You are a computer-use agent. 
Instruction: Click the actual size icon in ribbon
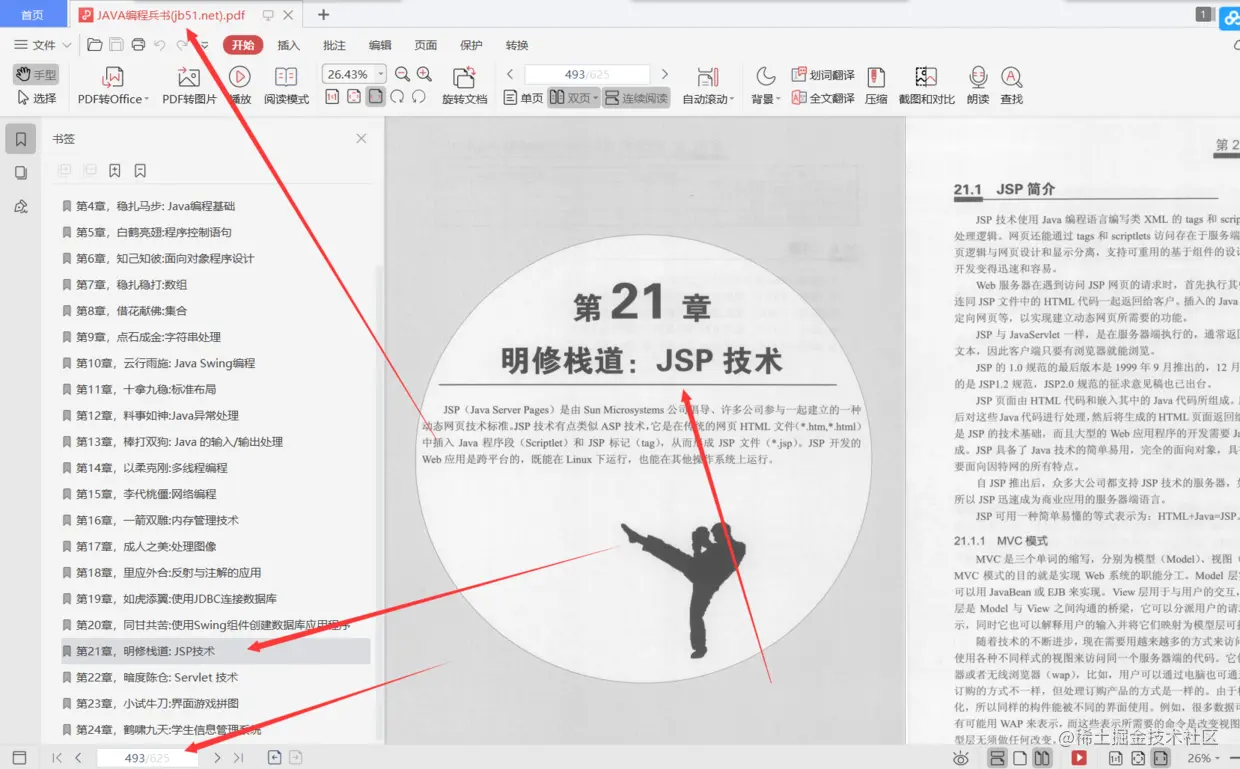[x=332, y=97]
